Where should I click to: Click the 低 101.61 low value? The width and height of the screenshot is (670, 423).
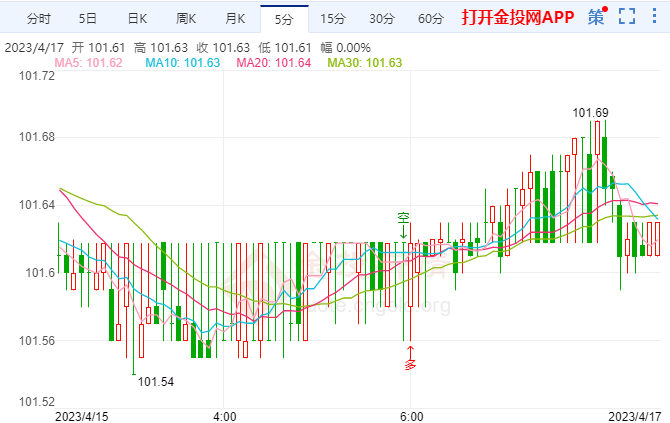point(285,47)
